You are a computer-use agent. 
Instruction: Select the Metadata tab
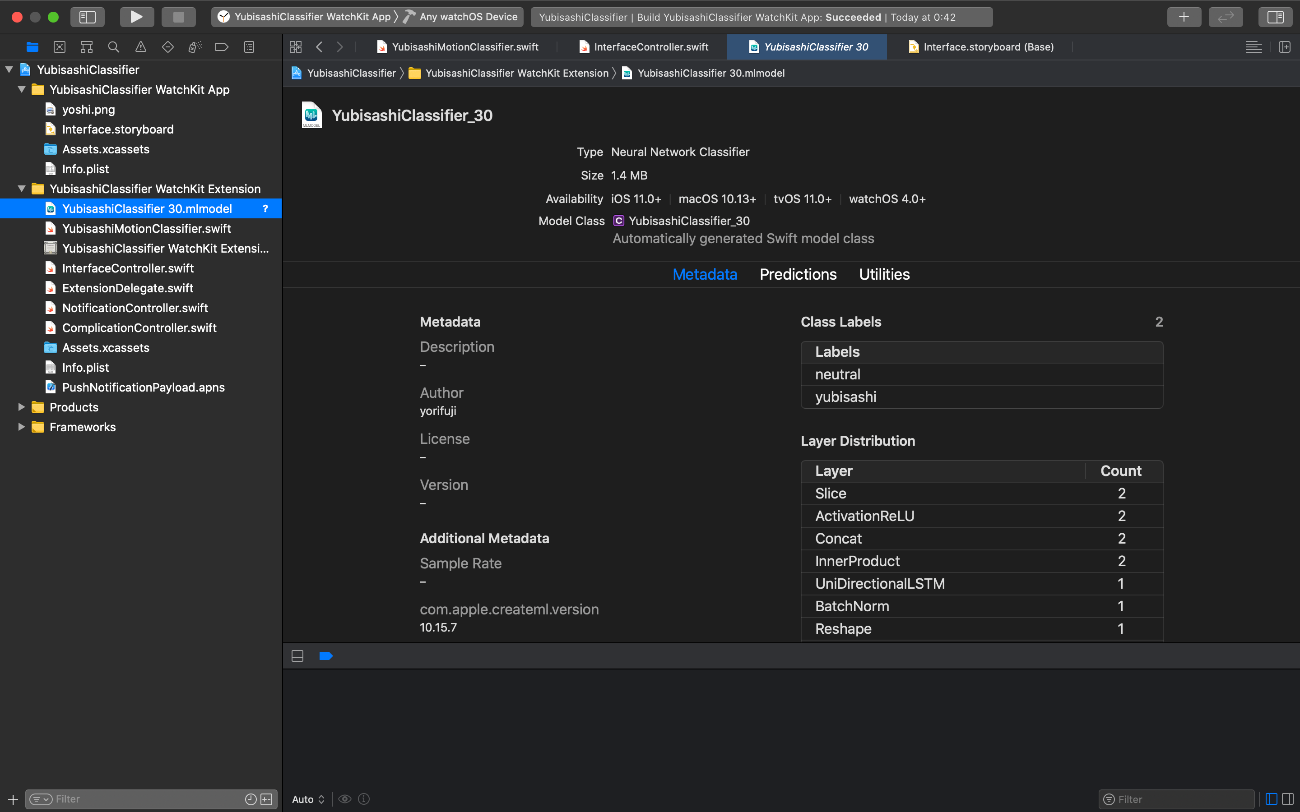coord(705,274)
